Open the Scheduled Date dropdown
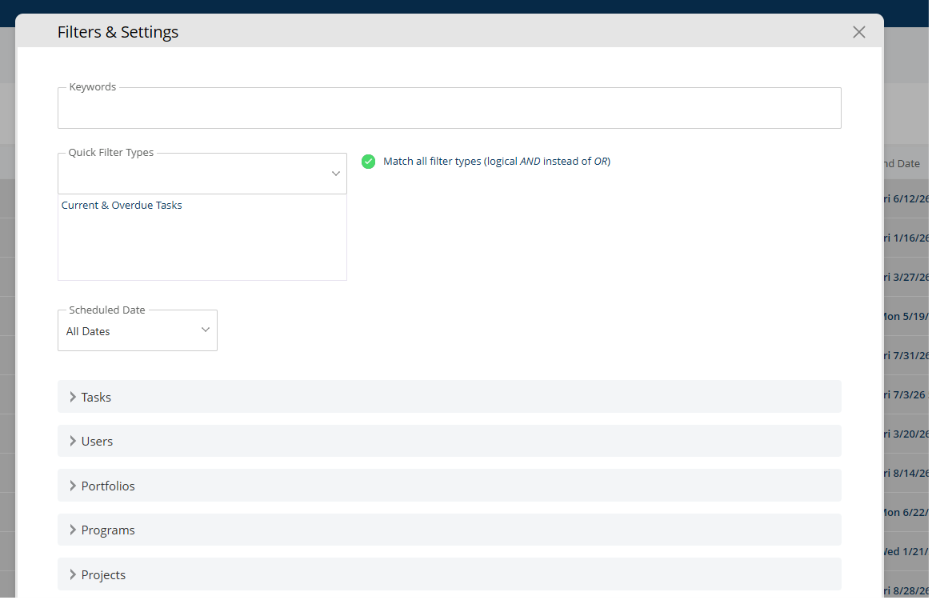The image size is (929, 598). [x=137, y=330]
